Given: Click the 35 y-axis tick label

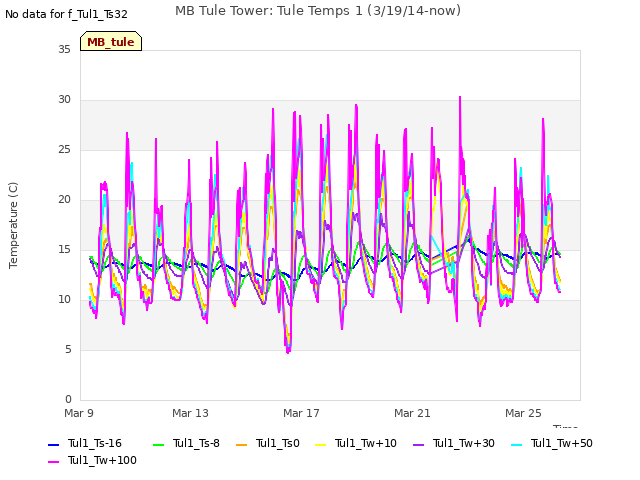Looking at the screenshot, I should coord(64,49).
